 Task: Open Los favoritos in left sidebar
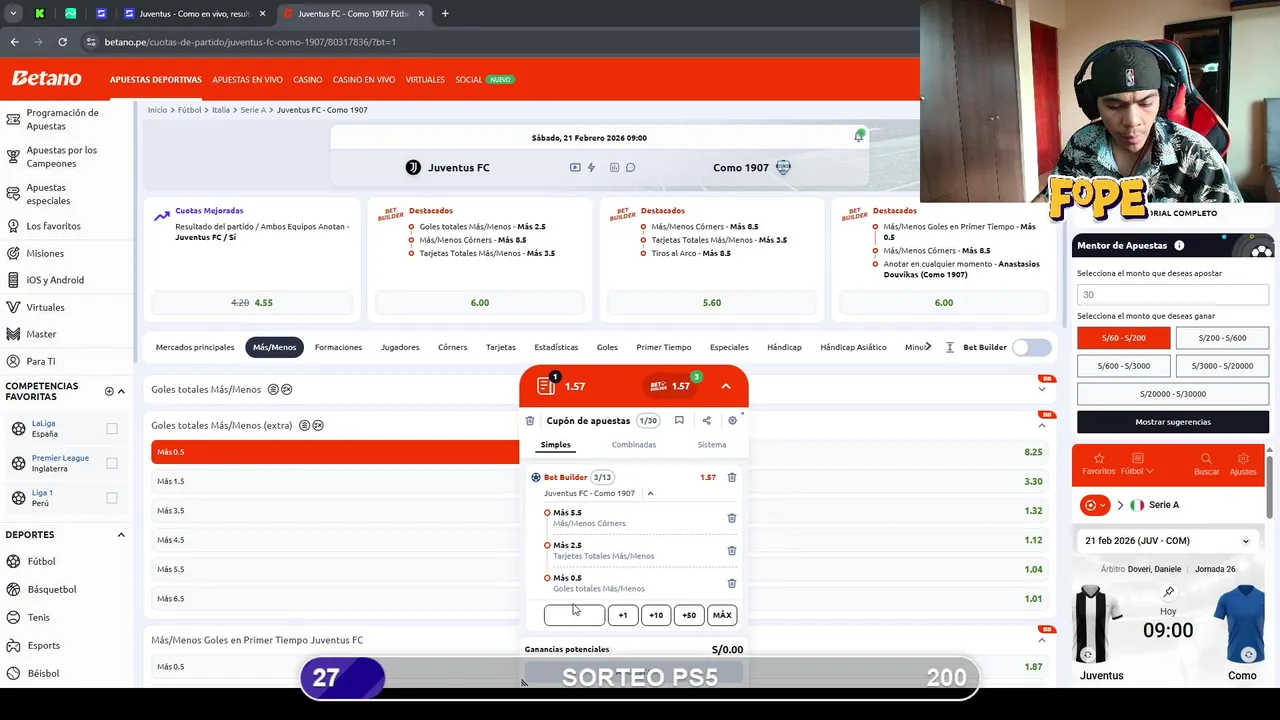coord(53,226)
